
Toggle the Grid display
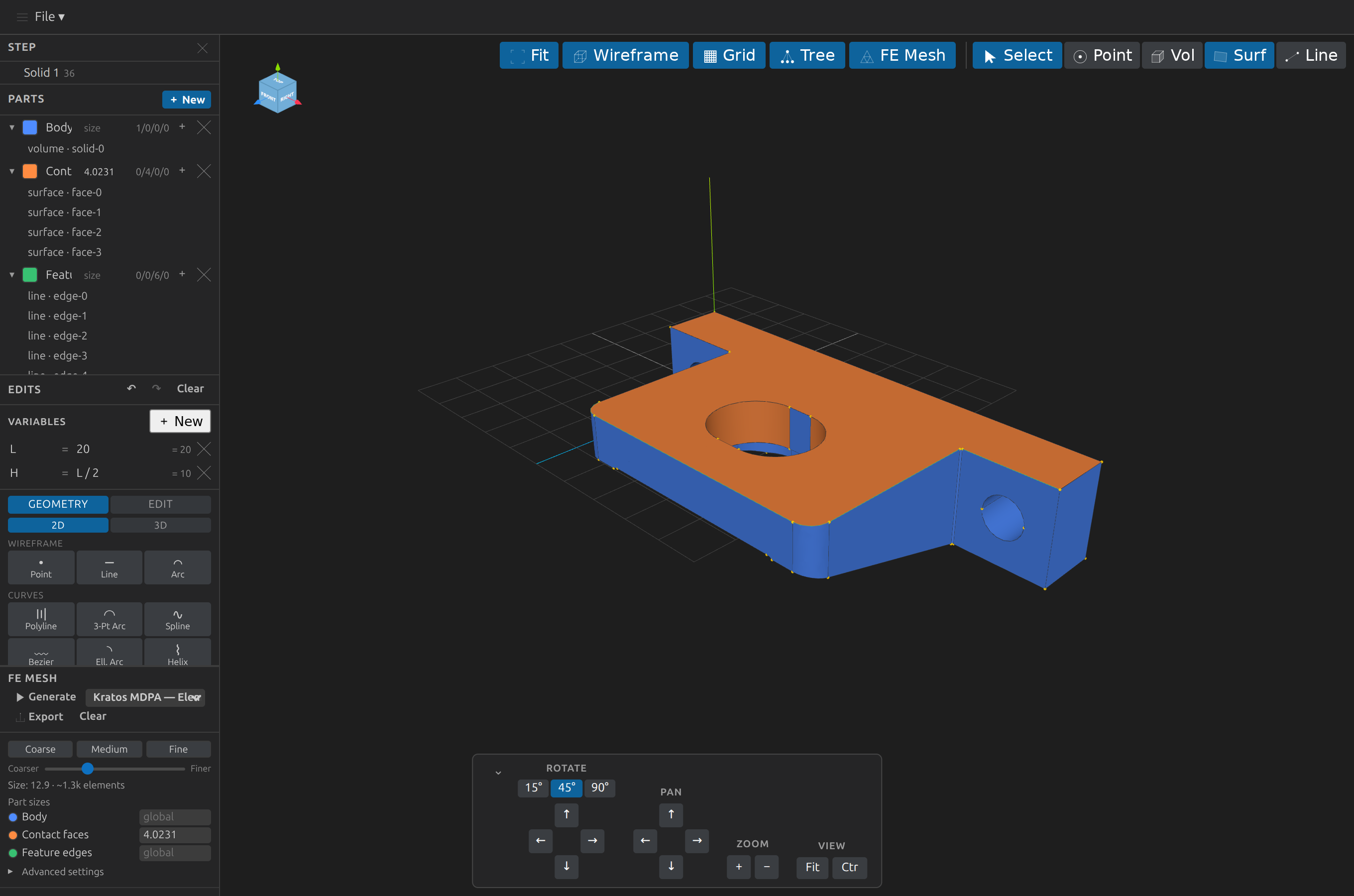coord(729,55)
